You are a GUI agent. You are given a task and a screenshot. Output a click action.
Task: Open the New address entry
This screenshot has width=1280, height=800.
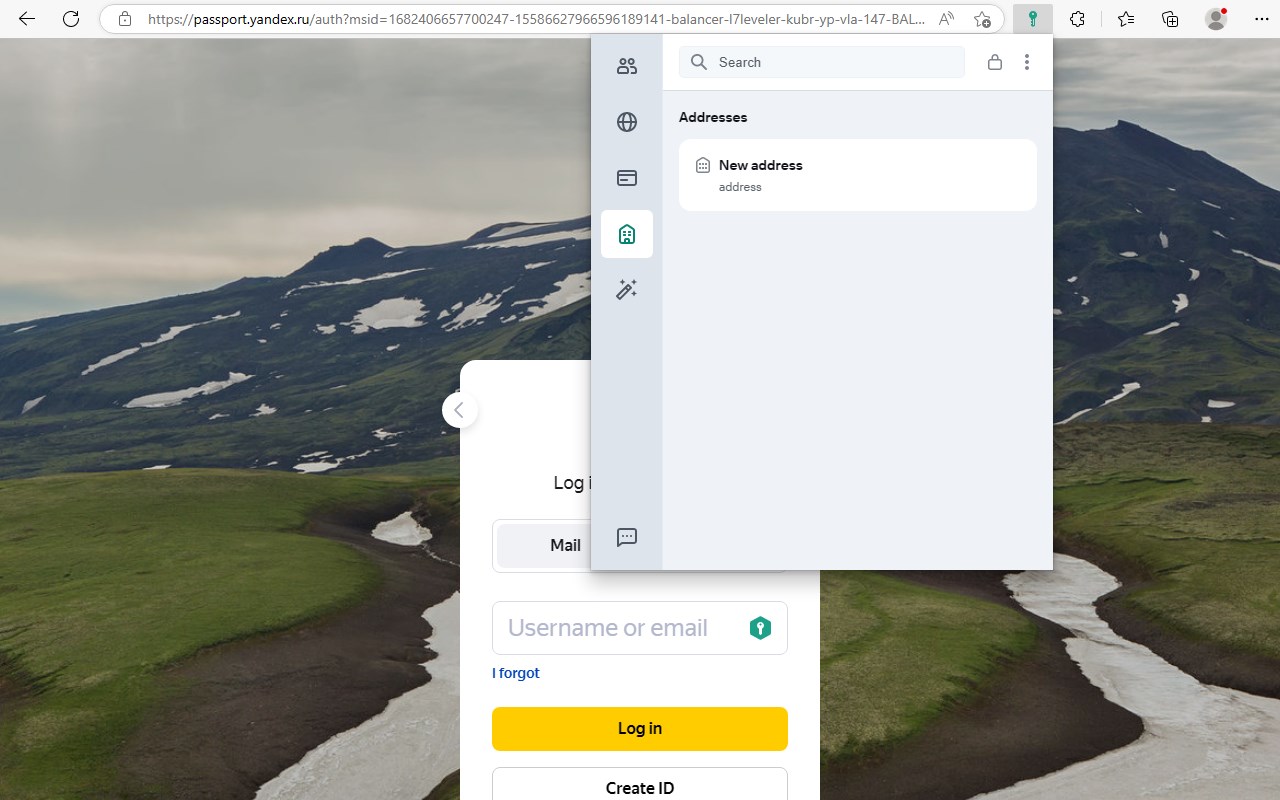pos(857,174)
